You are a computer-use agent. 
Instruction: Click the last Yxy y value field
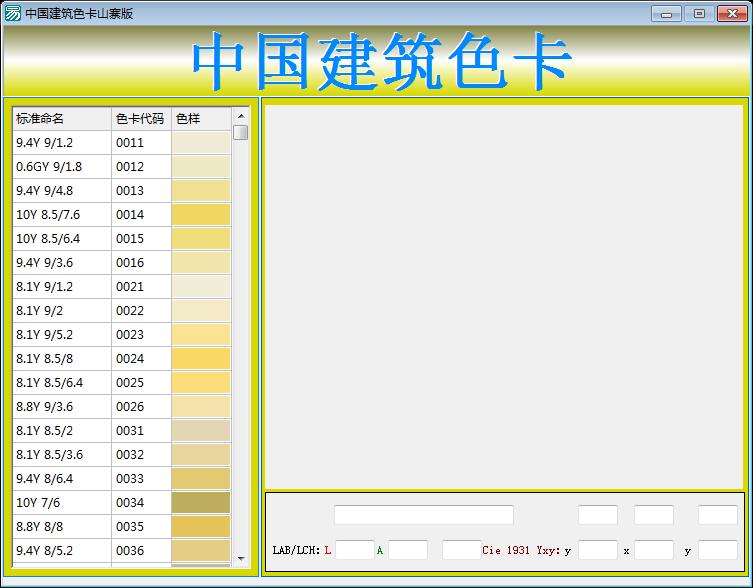click(718, 550)
